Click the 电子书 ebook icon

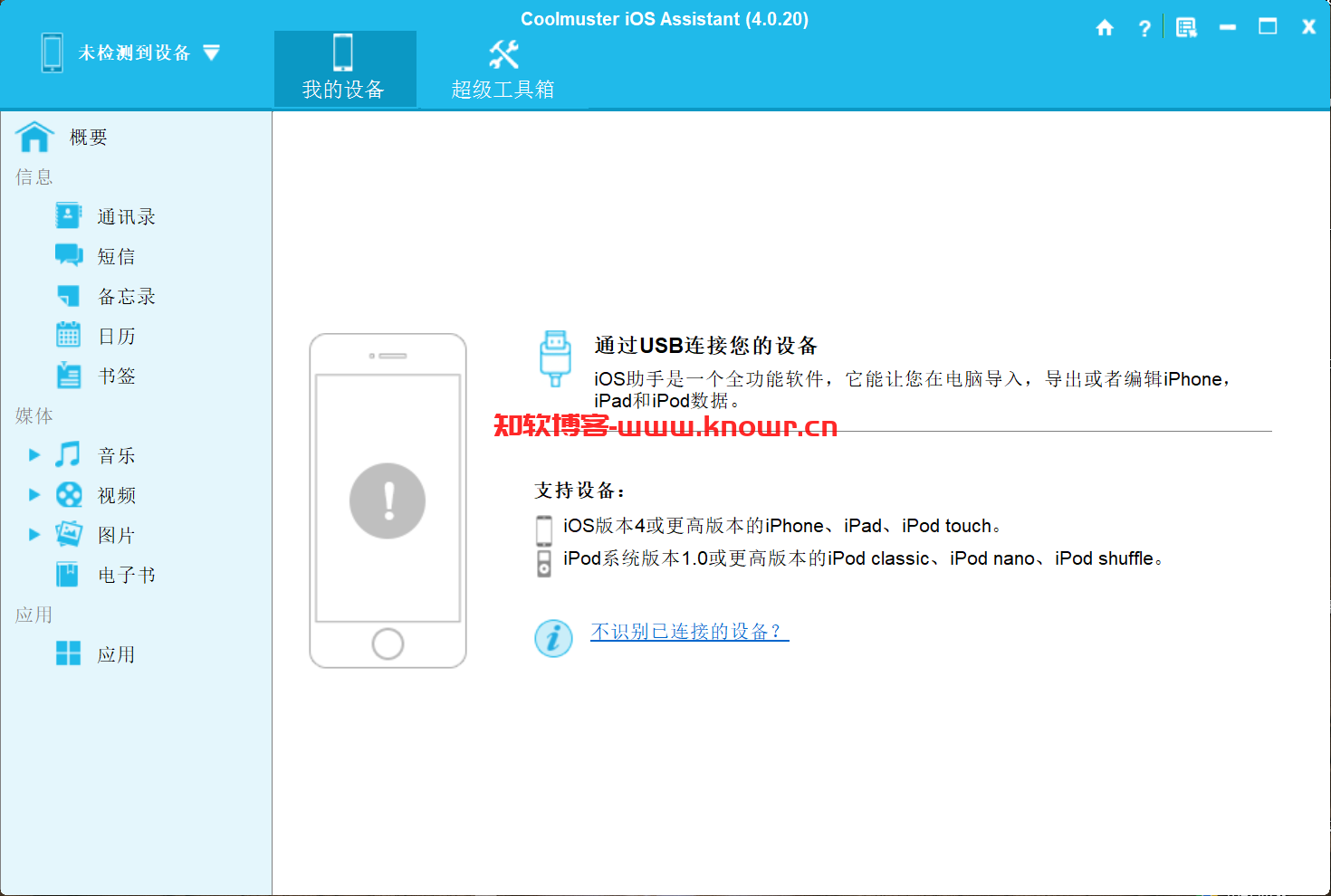(68, 574)
